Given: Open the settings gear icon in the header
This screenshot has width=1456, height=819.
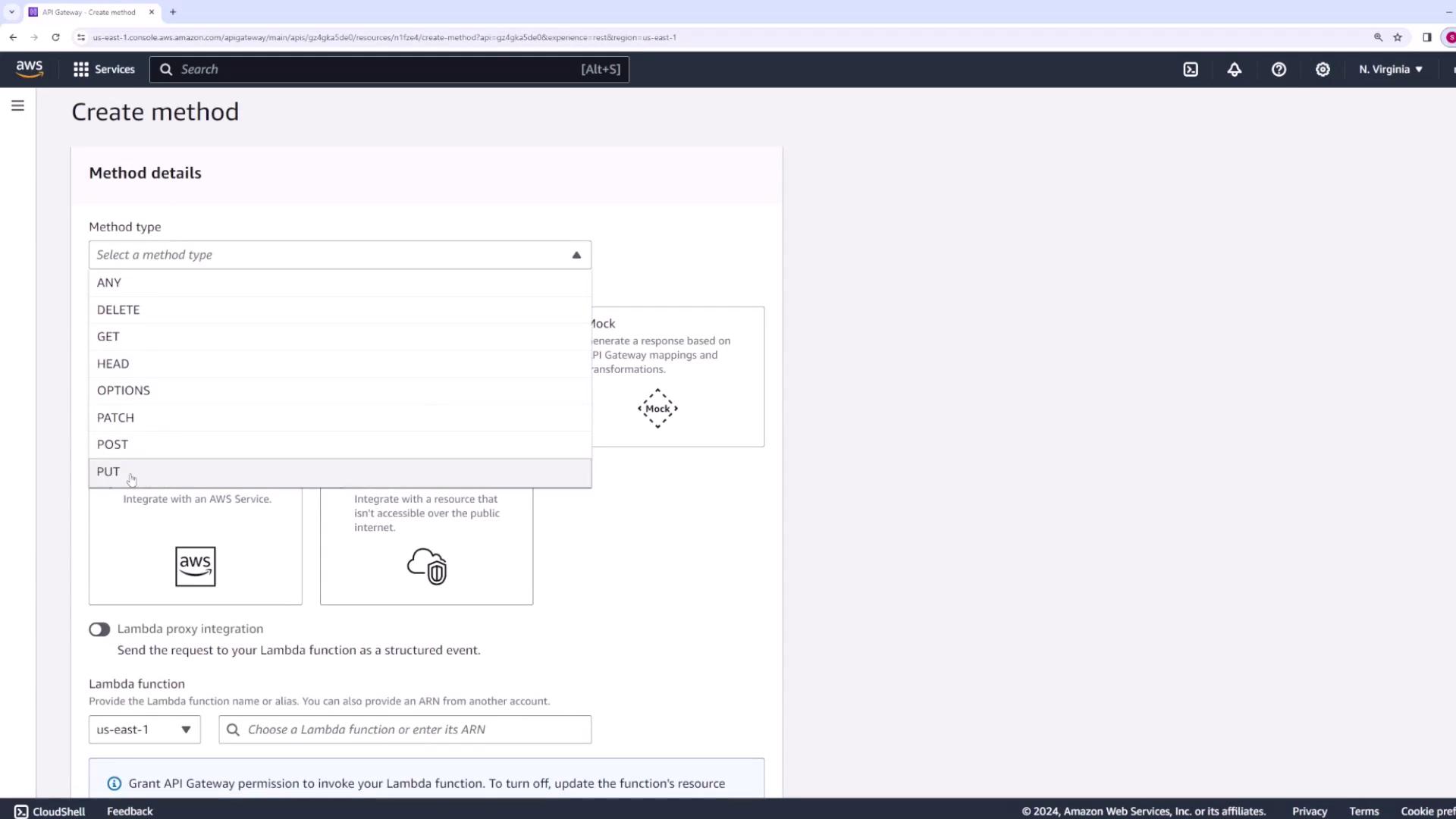Looking at the screenshot, I should (x=1323, y=69).
